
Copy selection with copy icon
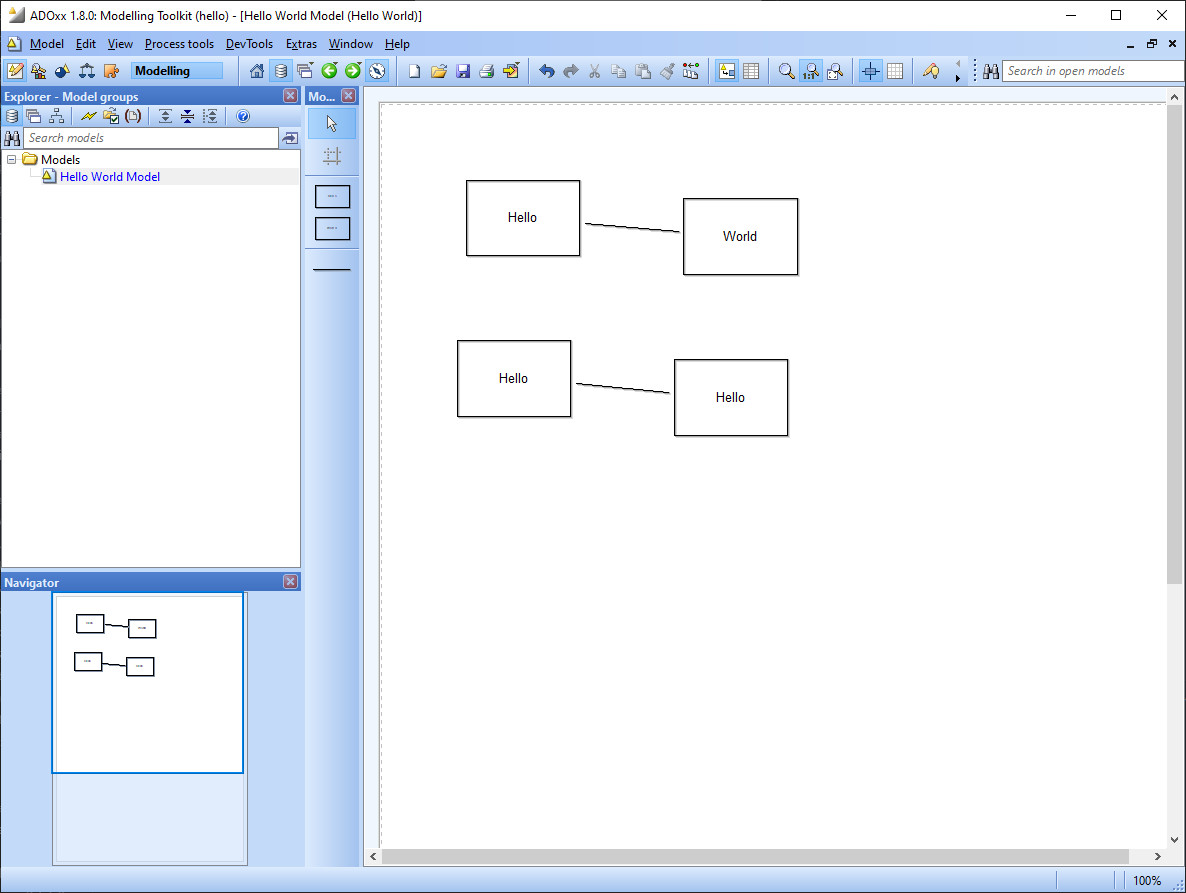click(619, 71)
